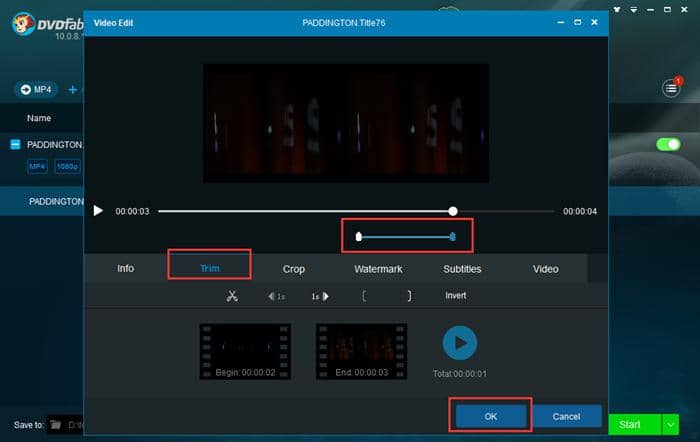Play the video preview
Screen dimensions: 700x442
click(x=98, y=211)
